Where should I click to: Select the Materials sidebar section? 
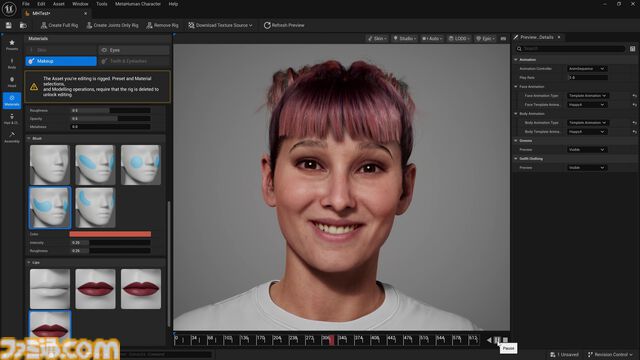12,100
